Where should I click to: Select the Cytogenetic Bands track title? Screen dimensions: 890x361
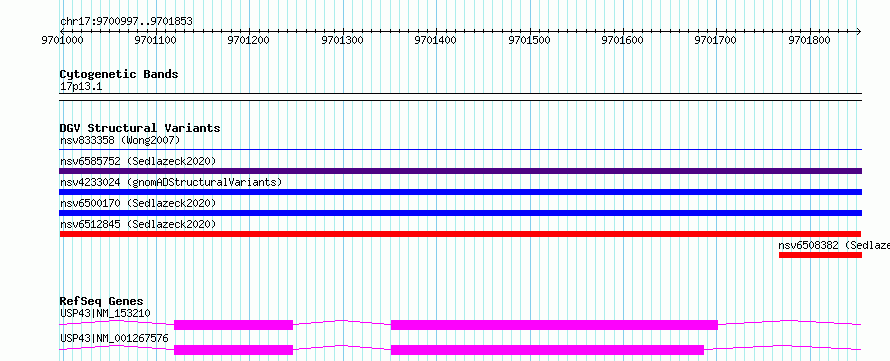[119, 74]
